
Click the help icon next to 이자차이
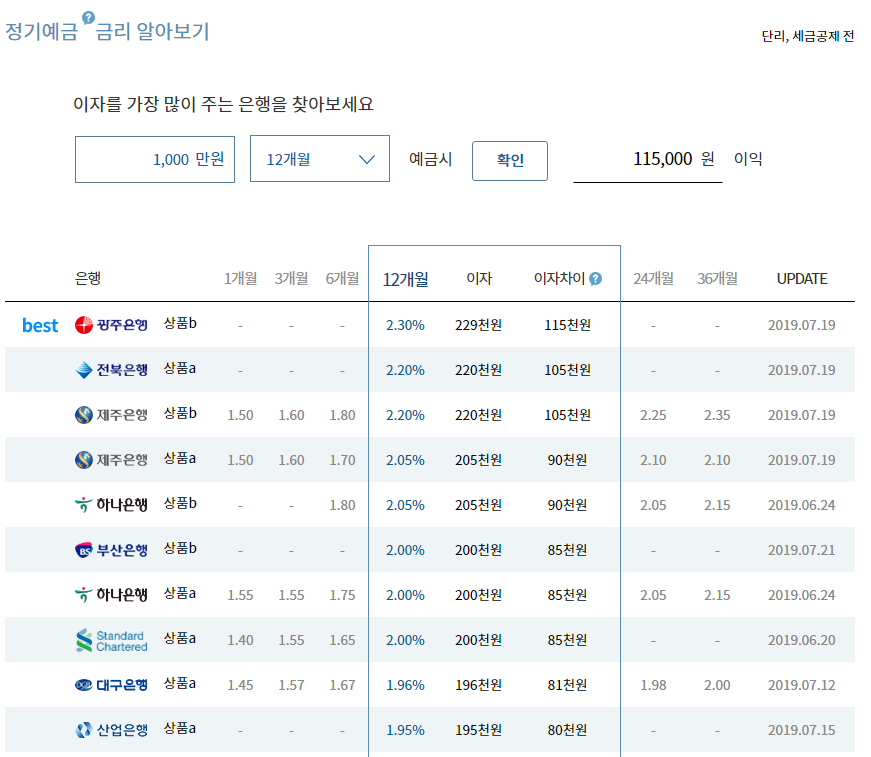595,279
